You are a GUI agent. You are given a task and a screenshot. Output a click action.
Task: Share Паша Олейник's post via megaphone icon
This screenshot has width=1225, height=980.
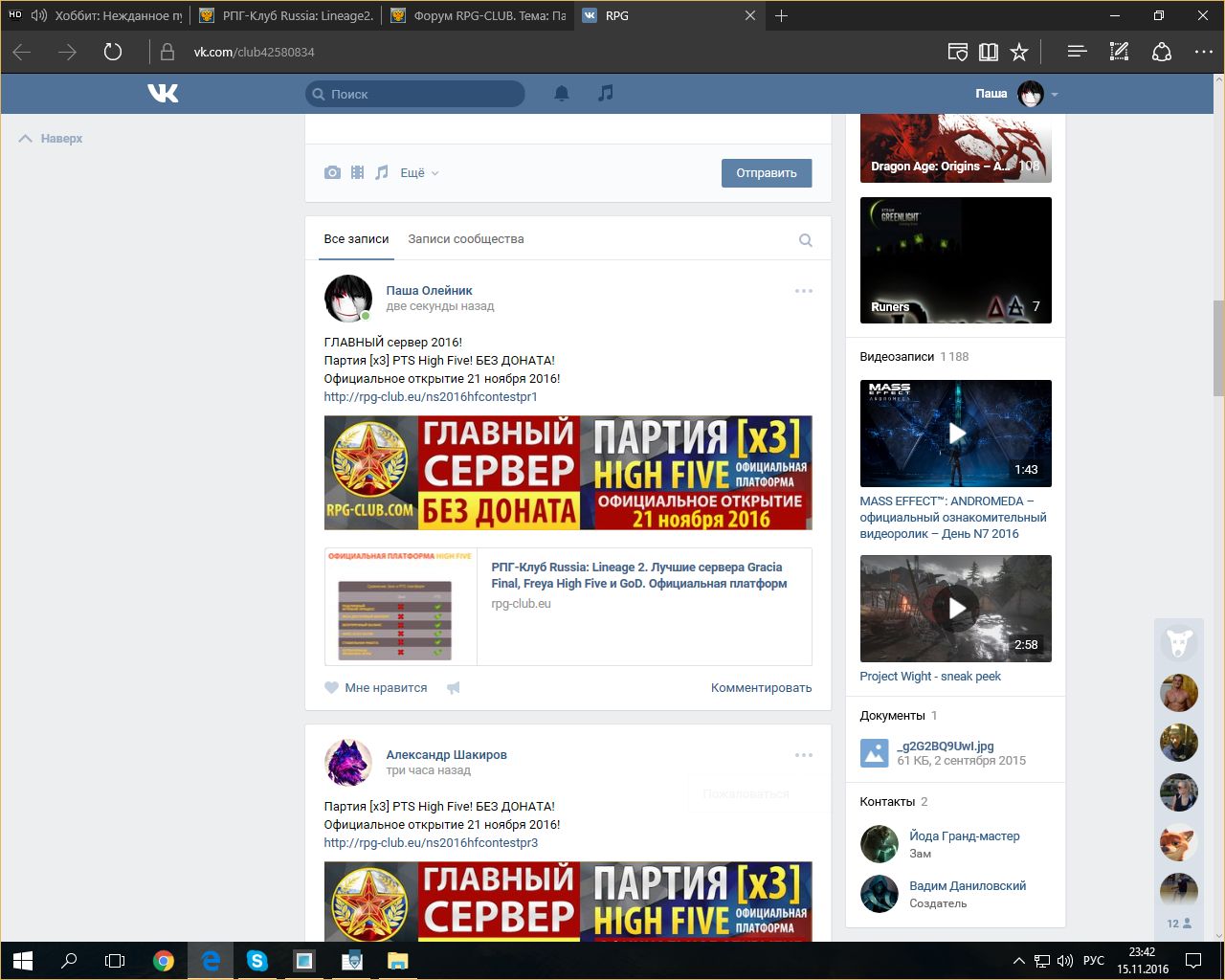point(454,687)
